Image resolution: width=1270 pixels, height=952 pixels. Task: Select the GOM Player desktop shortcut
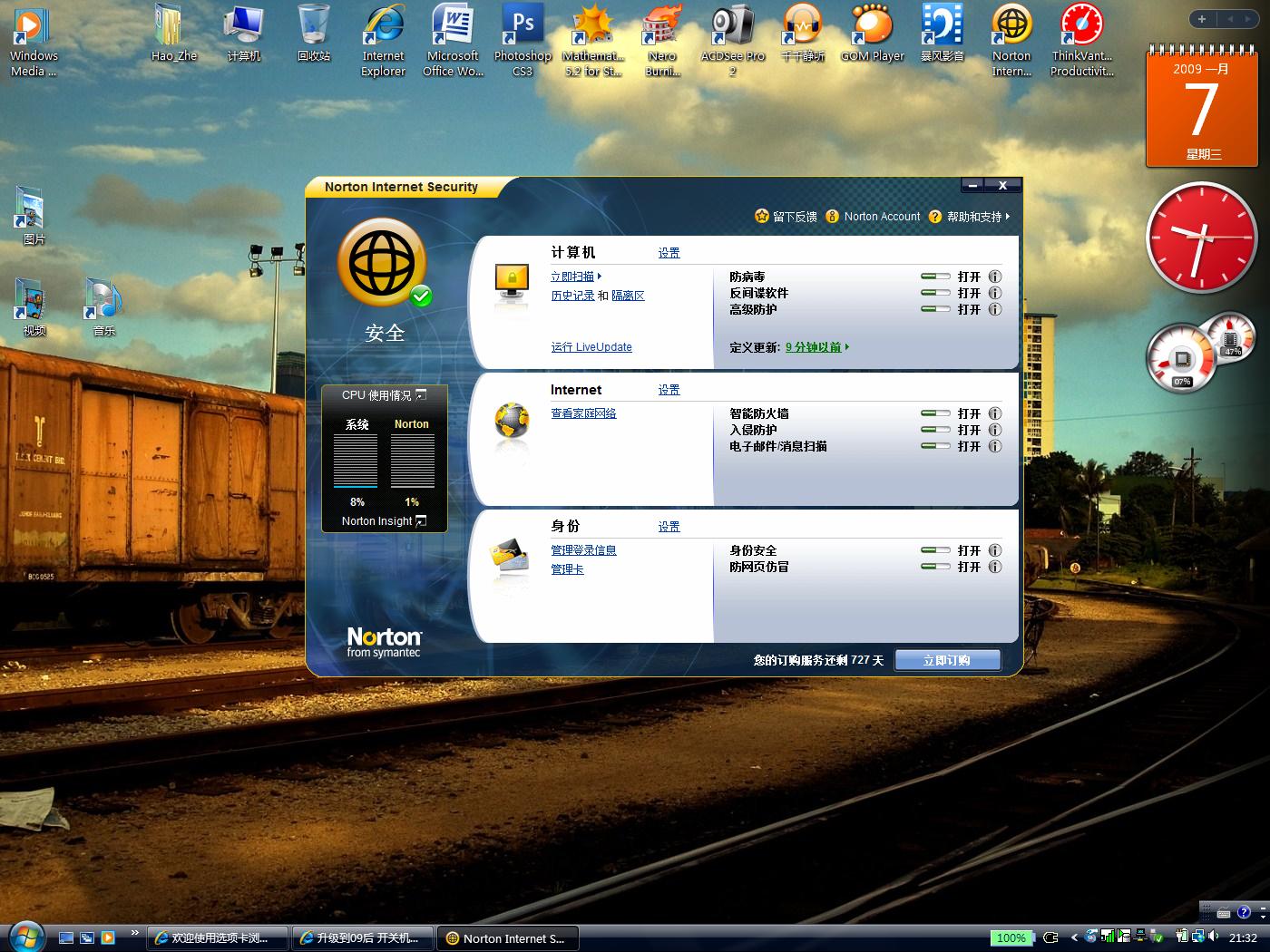click(x=873, y=33)
